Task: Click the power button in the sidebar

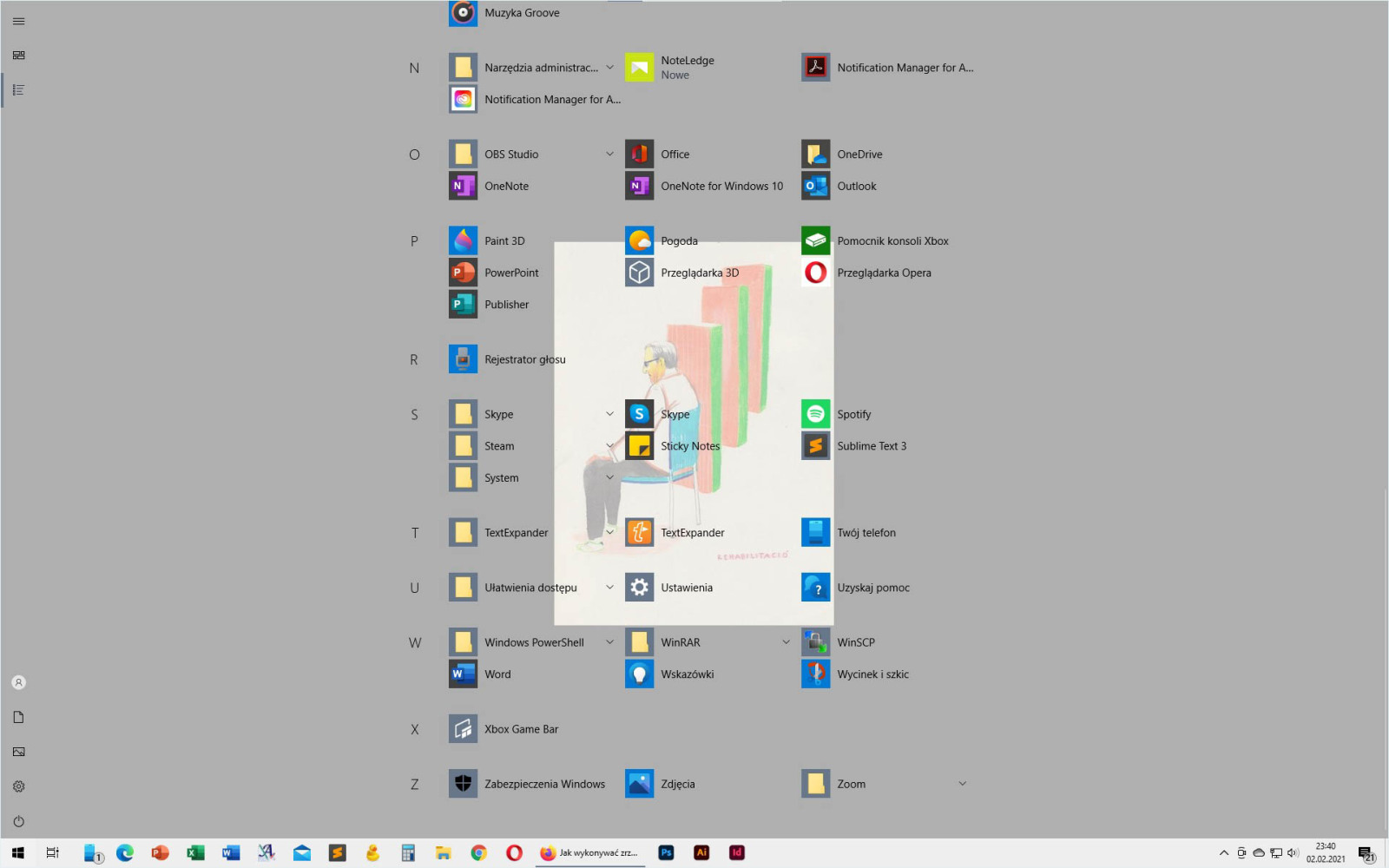Action: click(x=18, y=821)
